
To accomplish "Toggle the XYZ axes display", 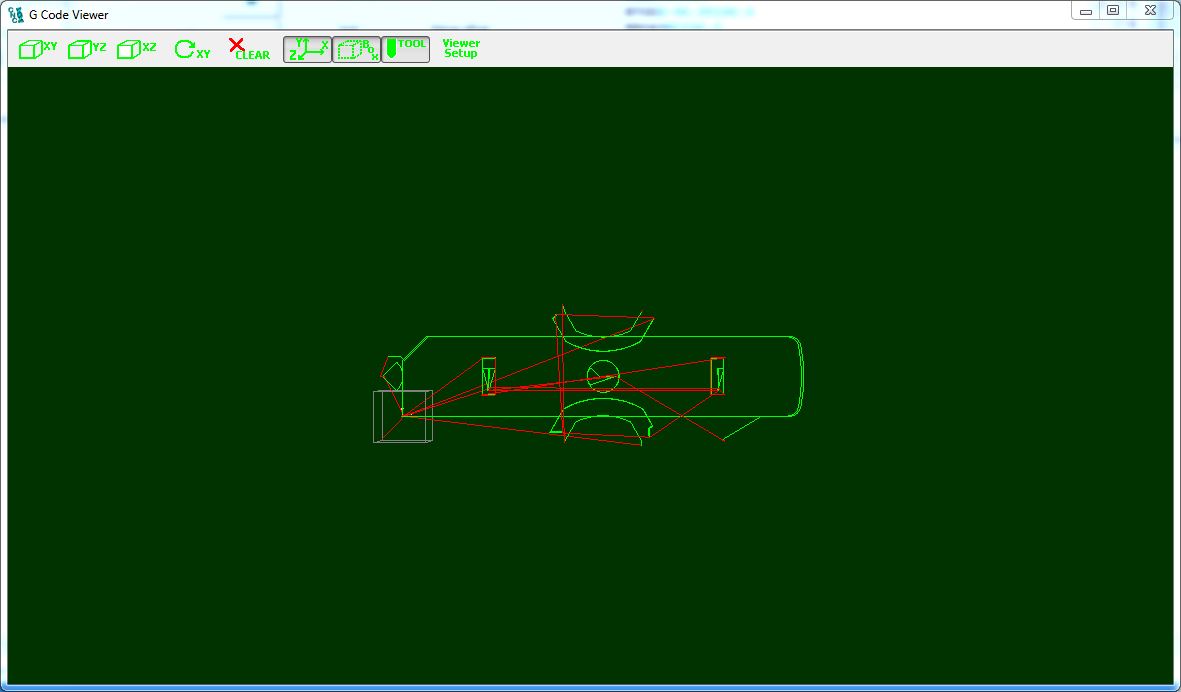I will [308, 49].
